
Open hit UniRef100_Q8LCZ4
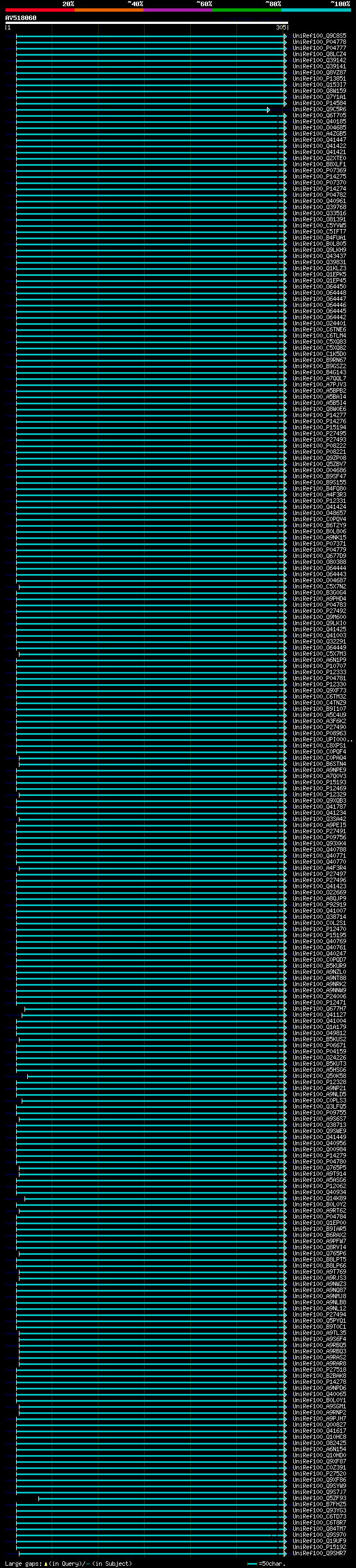(x=319, y=54)
